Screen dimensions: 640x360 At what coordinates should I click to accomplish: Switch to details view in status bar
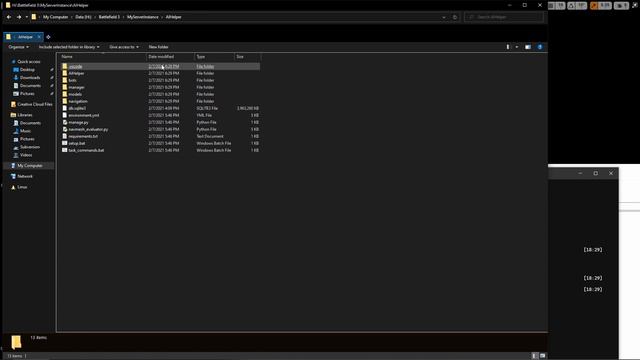[x=535, y=356]
